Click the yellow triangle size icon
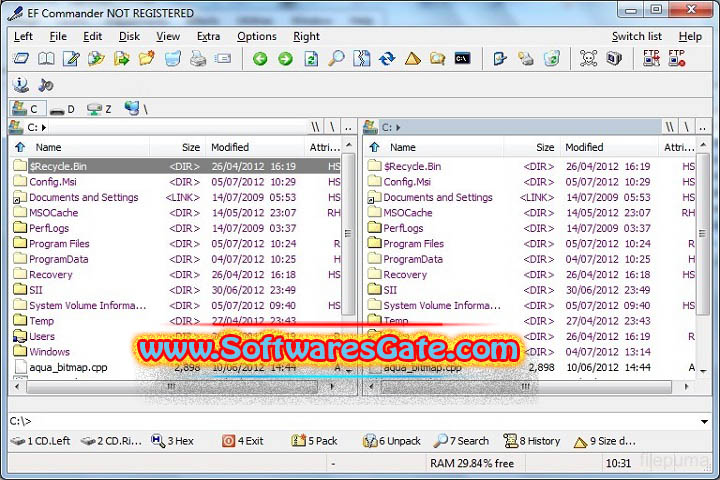This screenshot has height=480, width=720. click(412, 58)
